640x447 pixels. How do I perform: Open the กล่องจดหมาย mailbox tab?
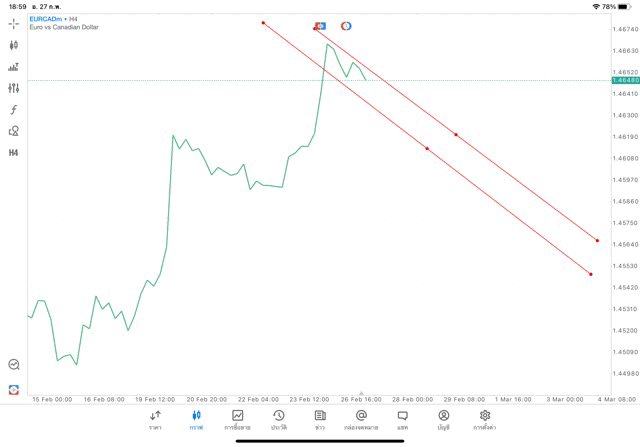(x=361, y=420)
